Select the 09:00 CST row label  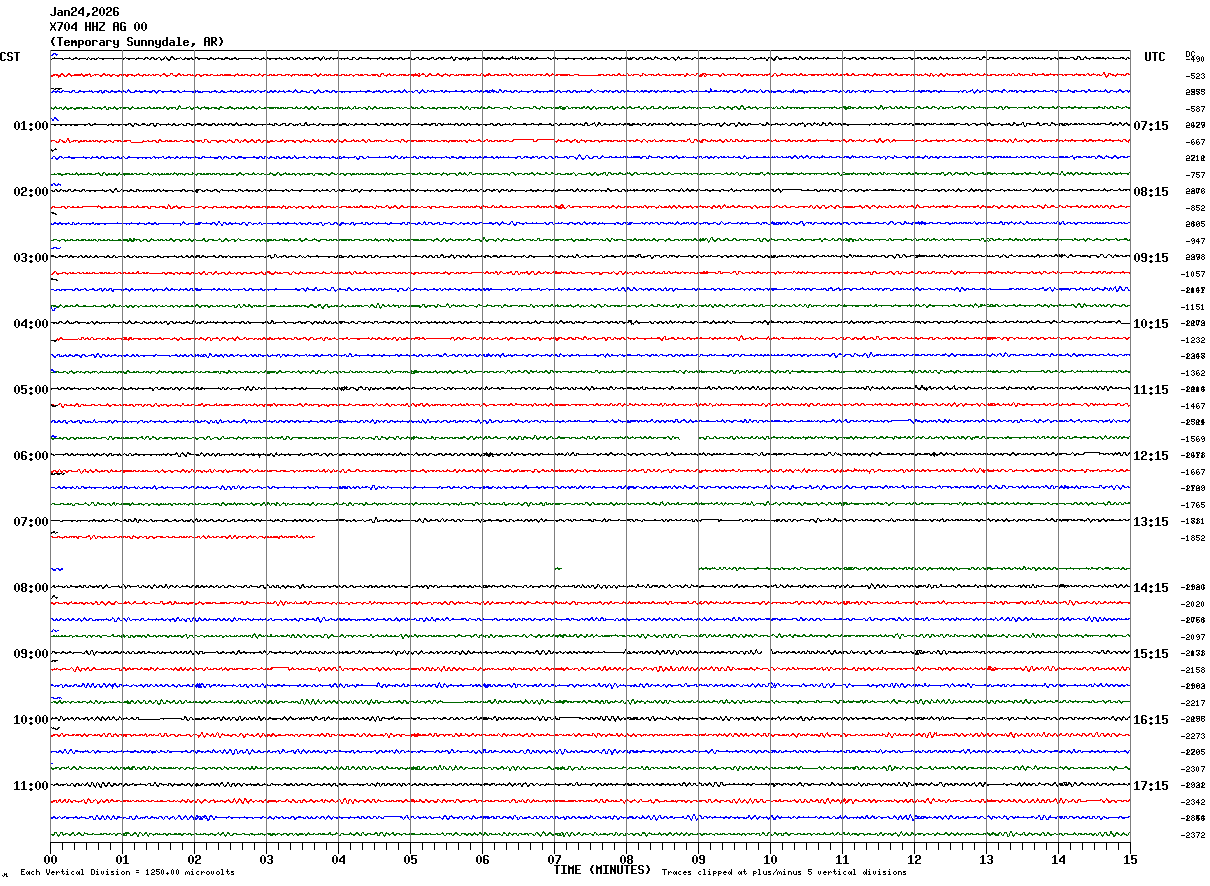31,654
